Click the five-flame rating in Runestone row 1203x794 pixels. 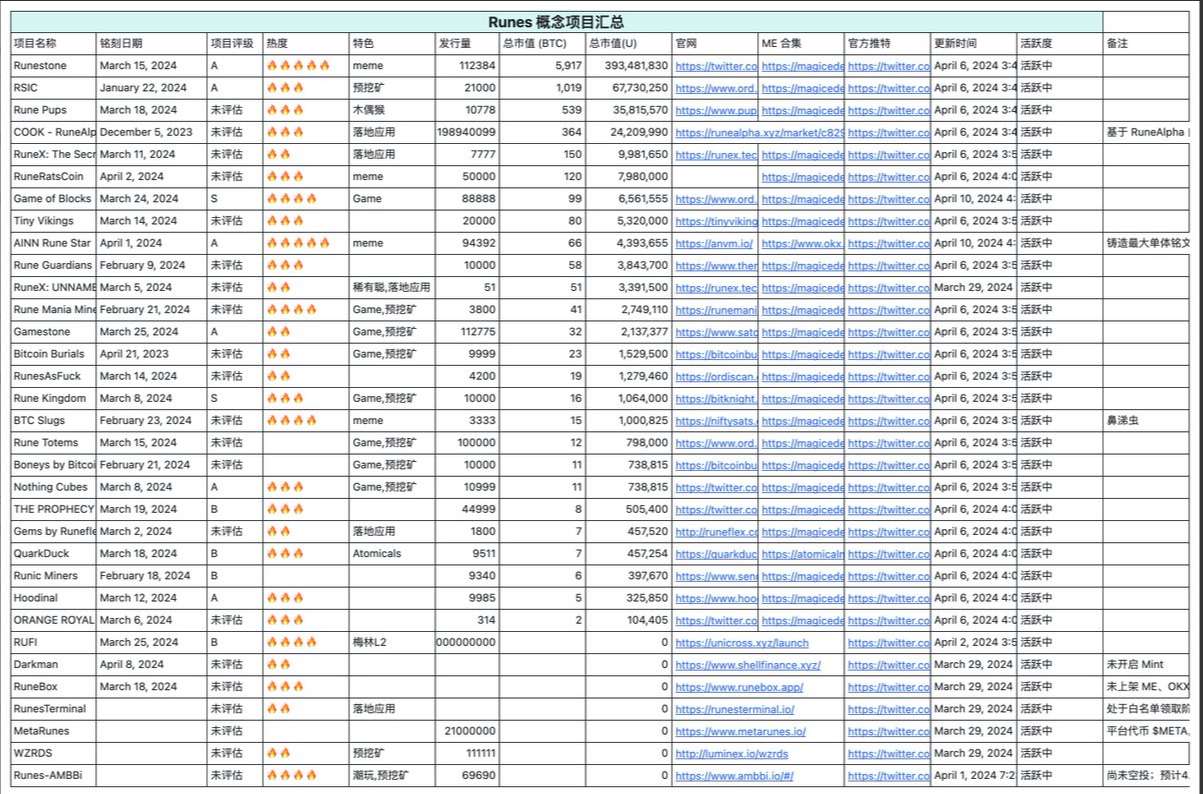point(298,65)
